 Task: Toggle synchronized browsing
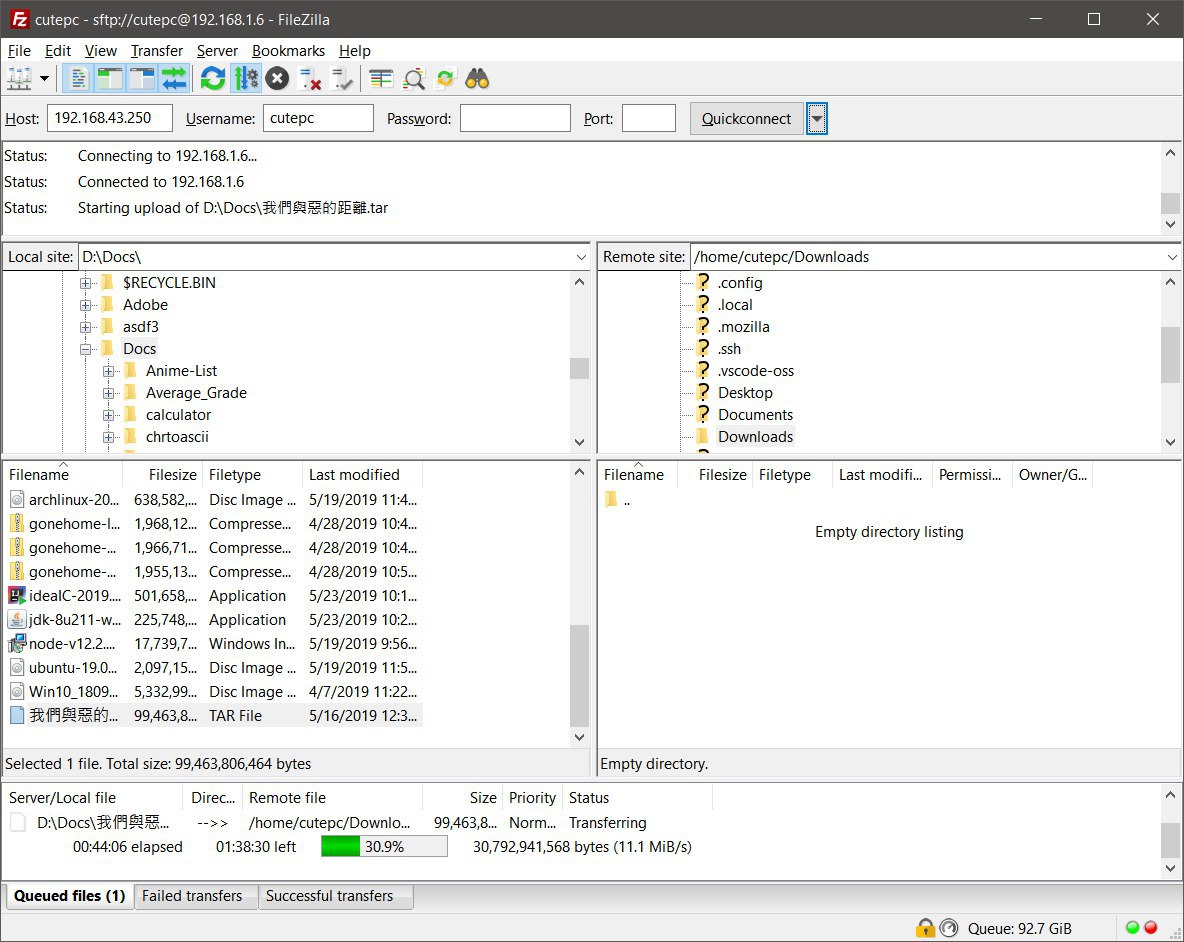(446, 78)
